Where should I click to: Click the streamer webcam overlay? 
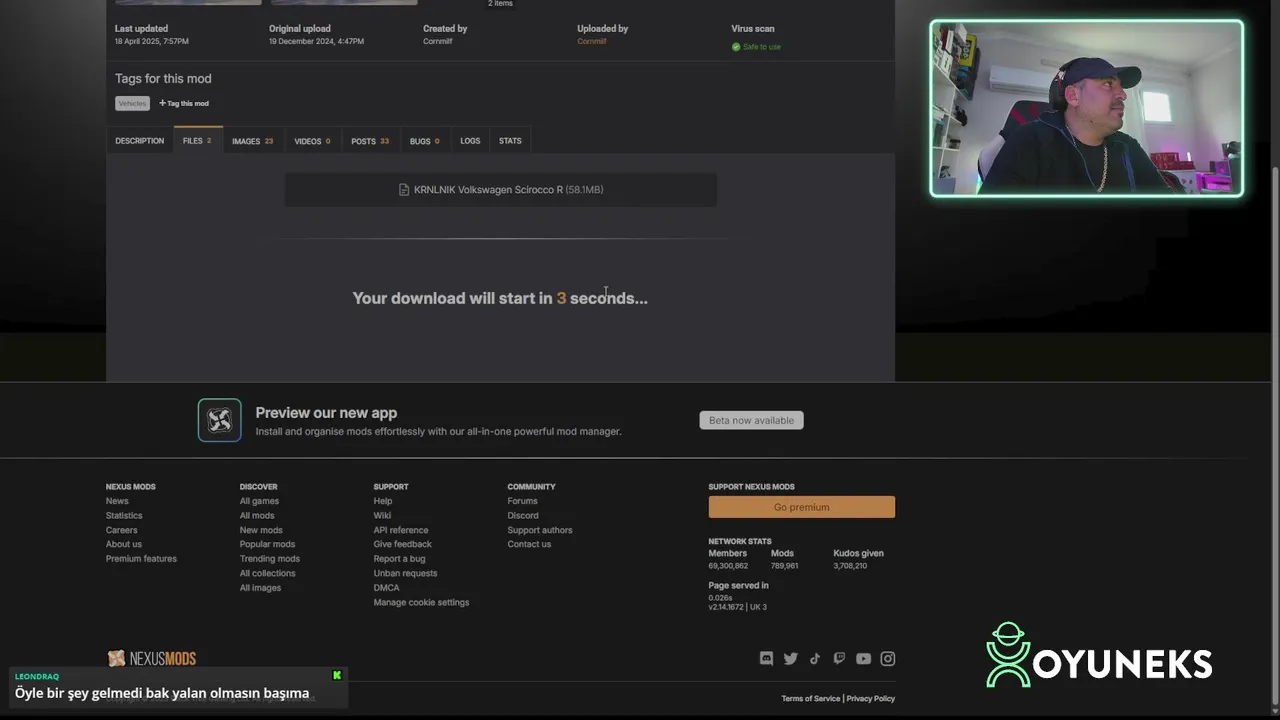pos(1087,108)
